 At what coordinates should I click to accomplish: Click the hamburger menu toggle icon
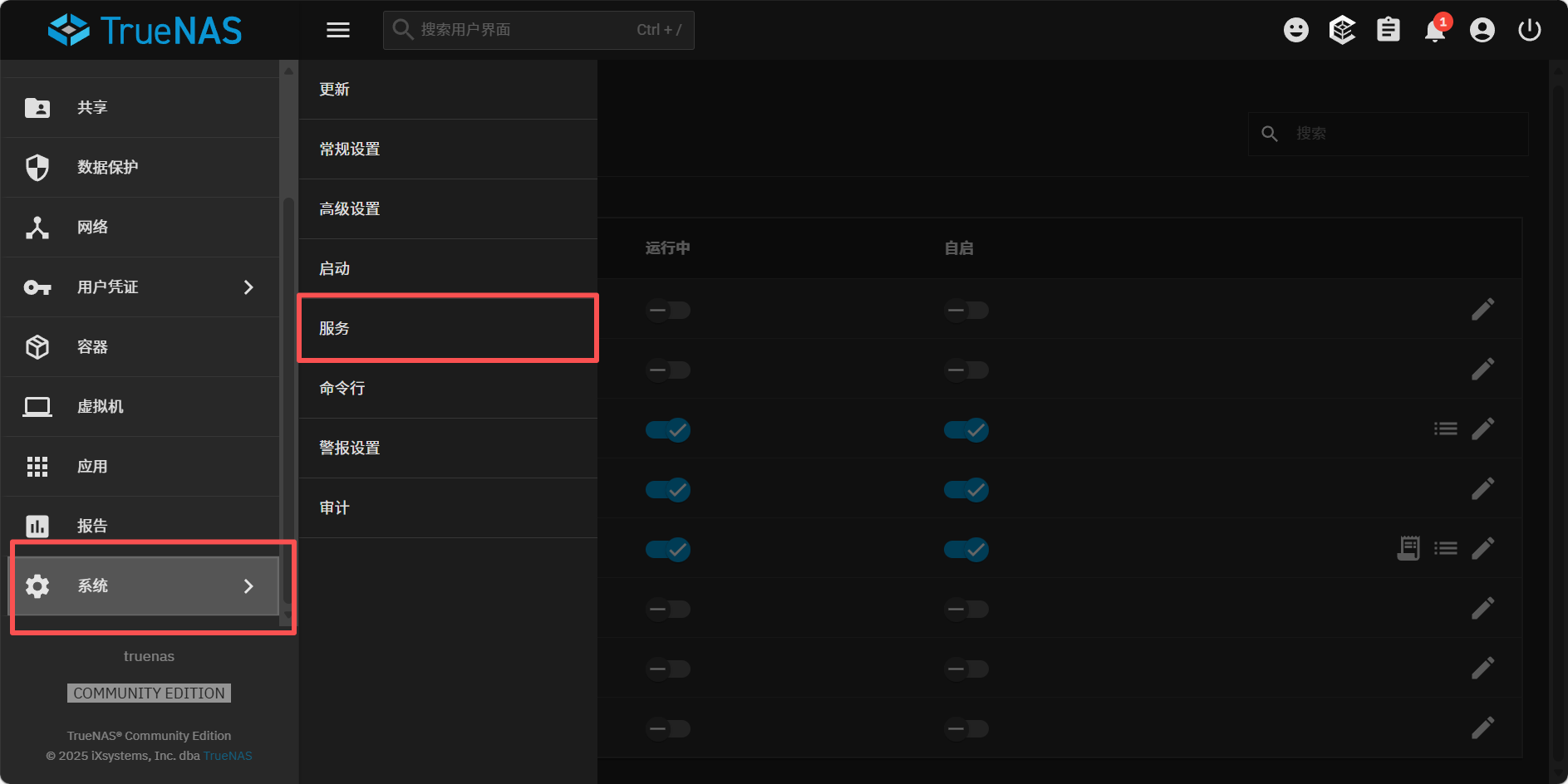(x=337, y=30)
